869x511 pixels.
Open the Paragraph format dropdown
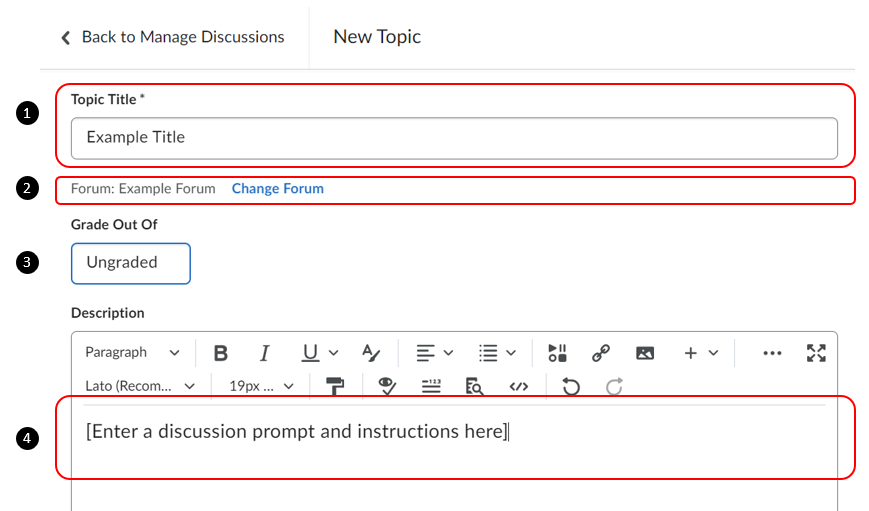pyautogui.click(x=132, y=352)
